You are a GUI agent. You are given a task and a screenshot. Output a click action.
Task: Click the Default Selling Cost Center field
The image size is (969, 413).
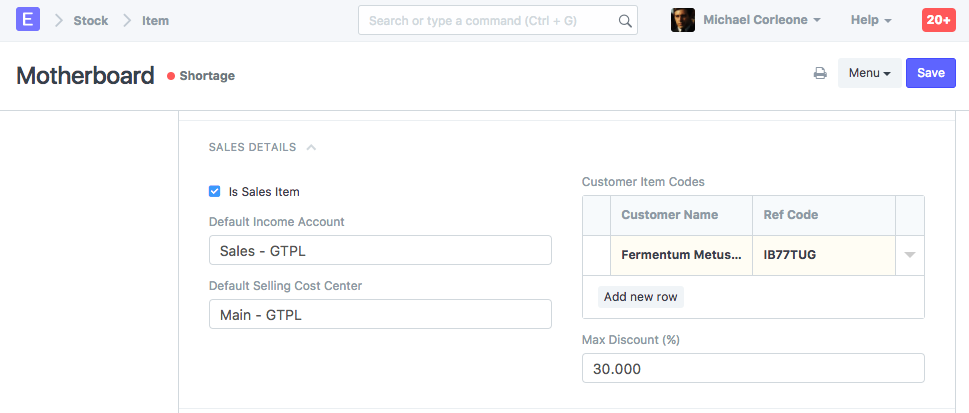pos(380,314)
